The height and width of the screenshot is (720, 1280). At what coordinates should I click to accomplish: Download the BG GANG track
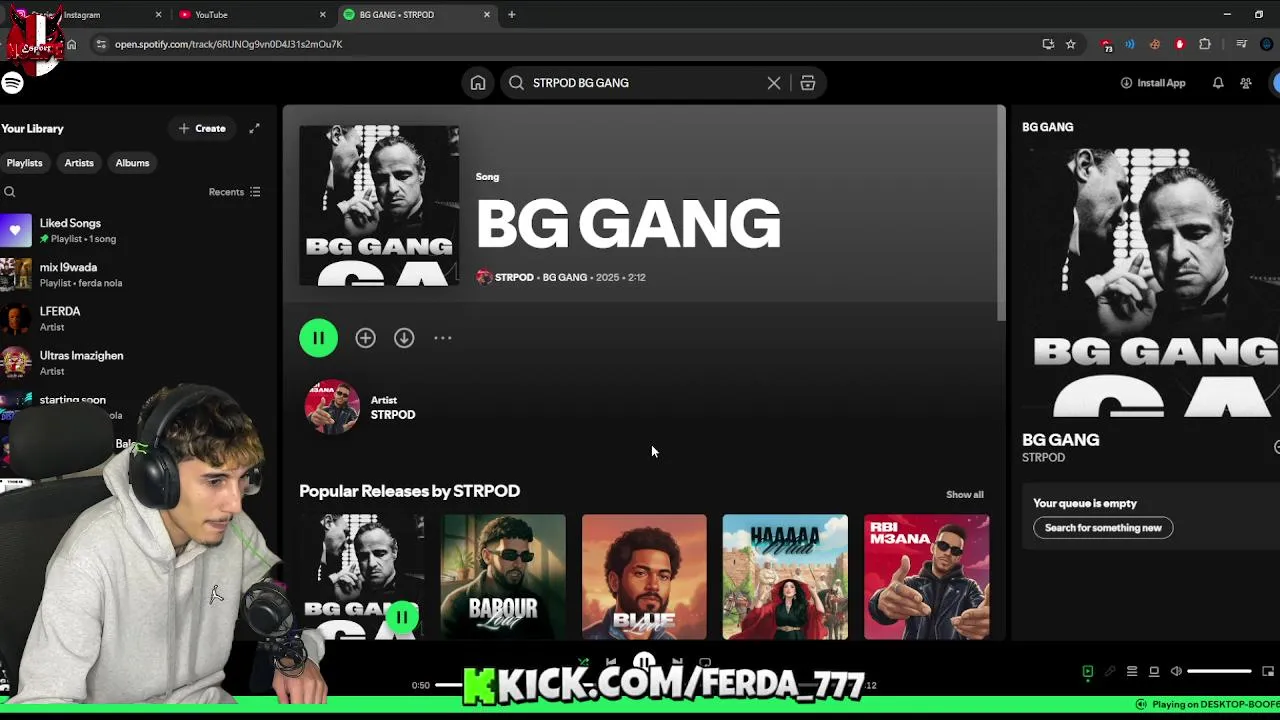[404, 338]
